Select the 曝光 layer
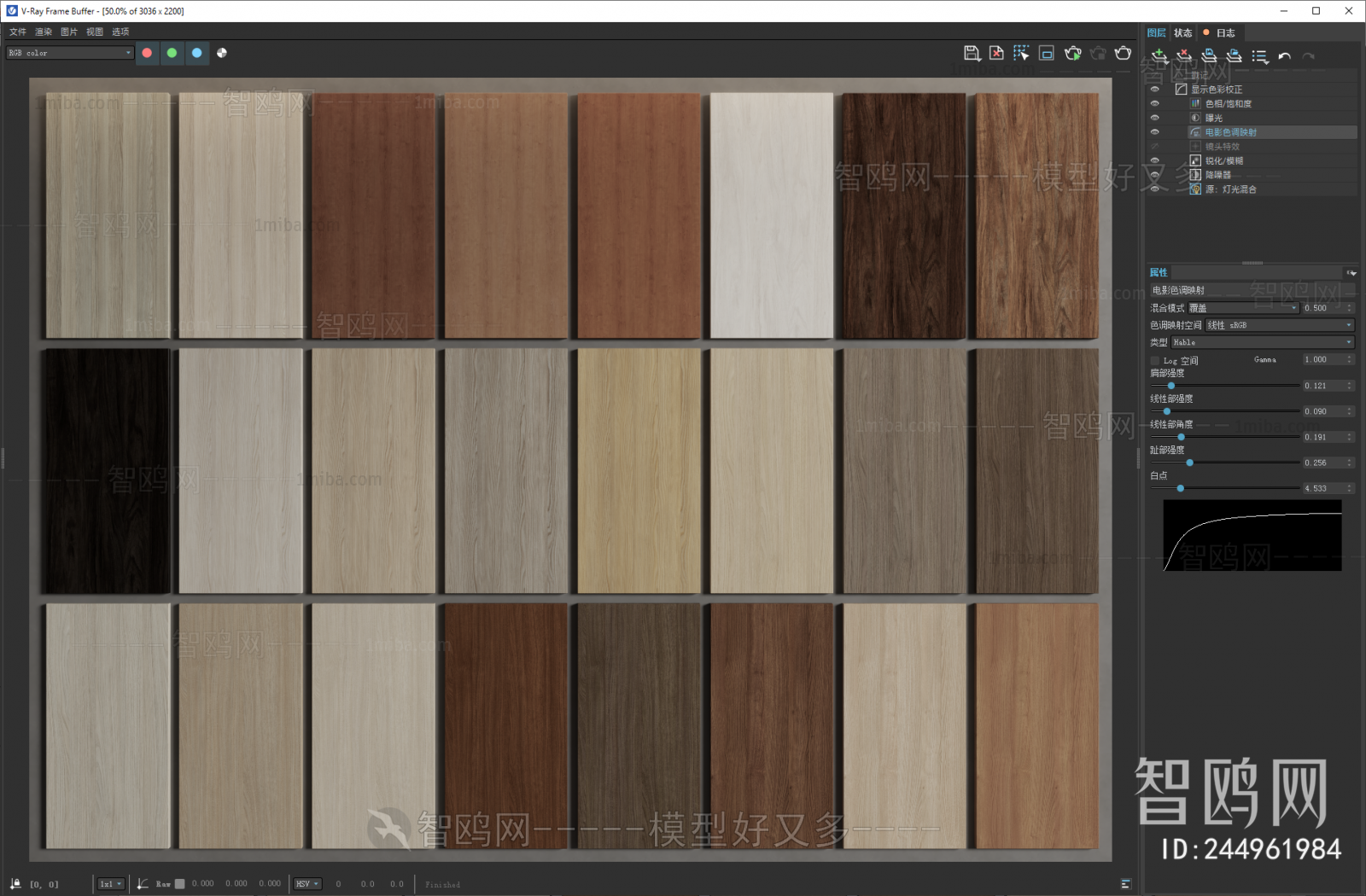1366x896 pixels. (1272, 118)
